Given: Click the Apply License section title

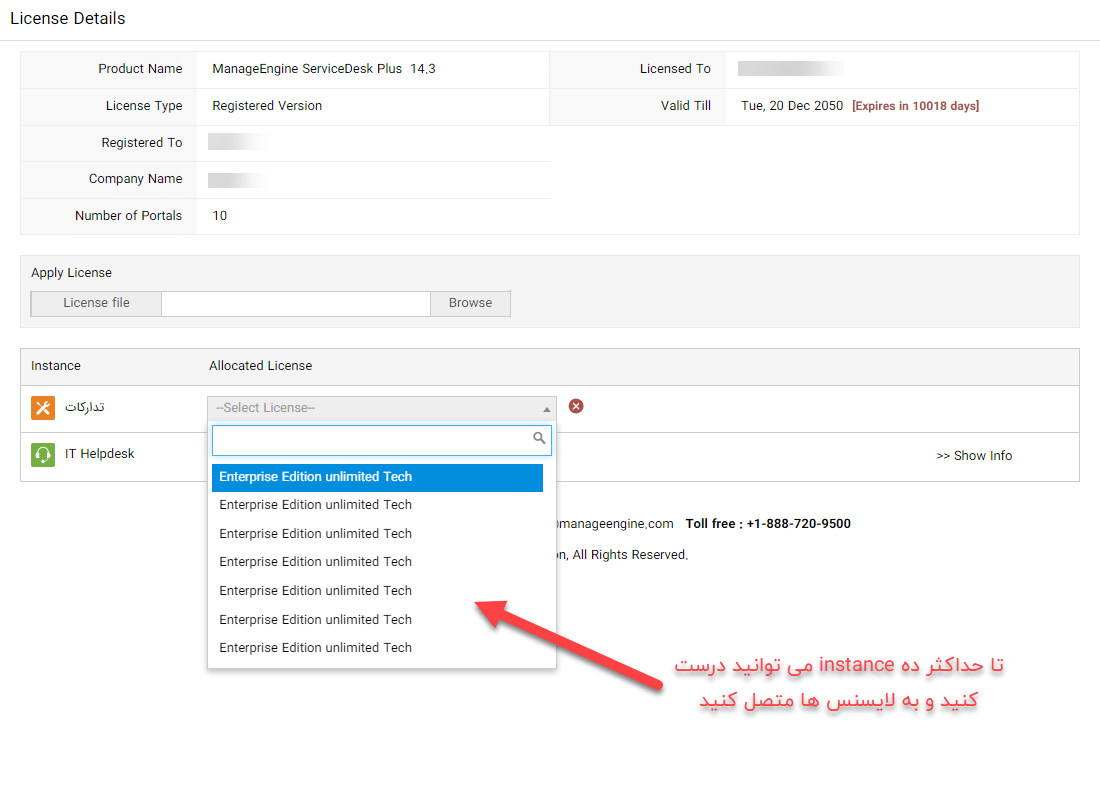Looking at the screenshot, I should [x=72, y=273].
